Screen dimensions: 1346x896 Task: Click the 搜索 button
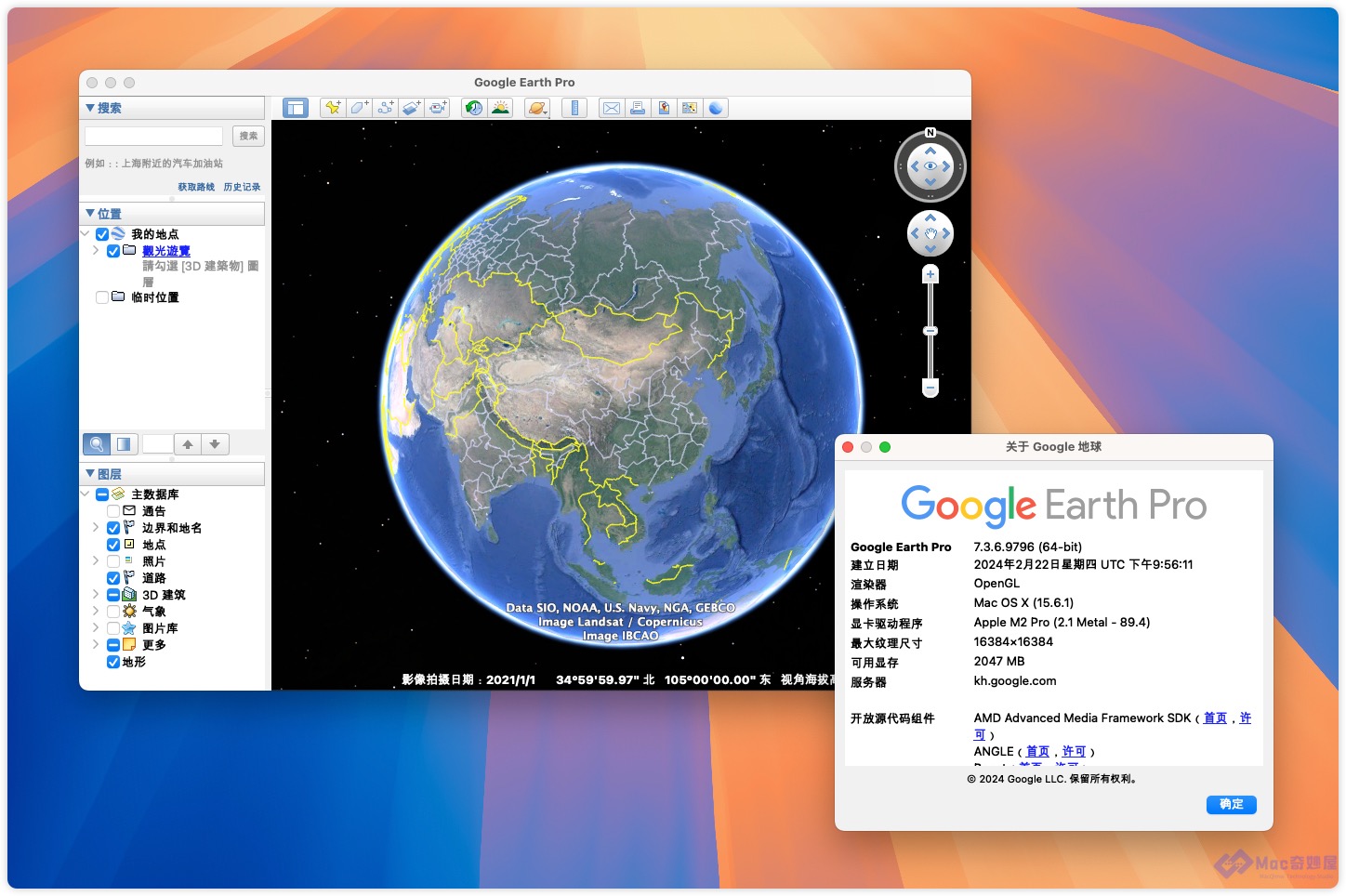point(248,136)
